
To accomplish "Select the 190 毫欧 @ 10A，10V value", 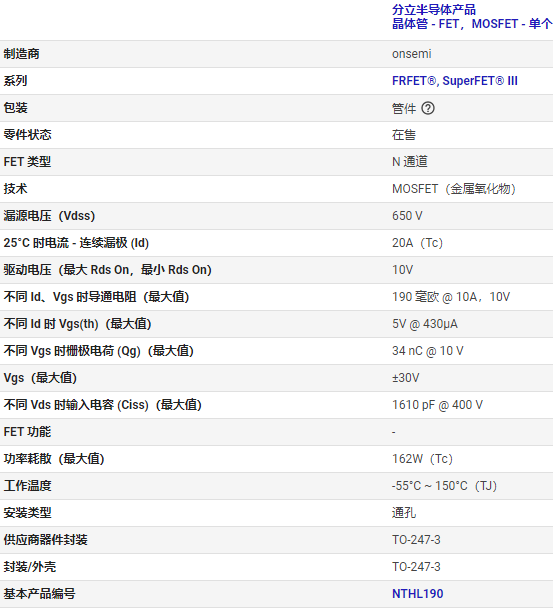I will coord(451,297).
